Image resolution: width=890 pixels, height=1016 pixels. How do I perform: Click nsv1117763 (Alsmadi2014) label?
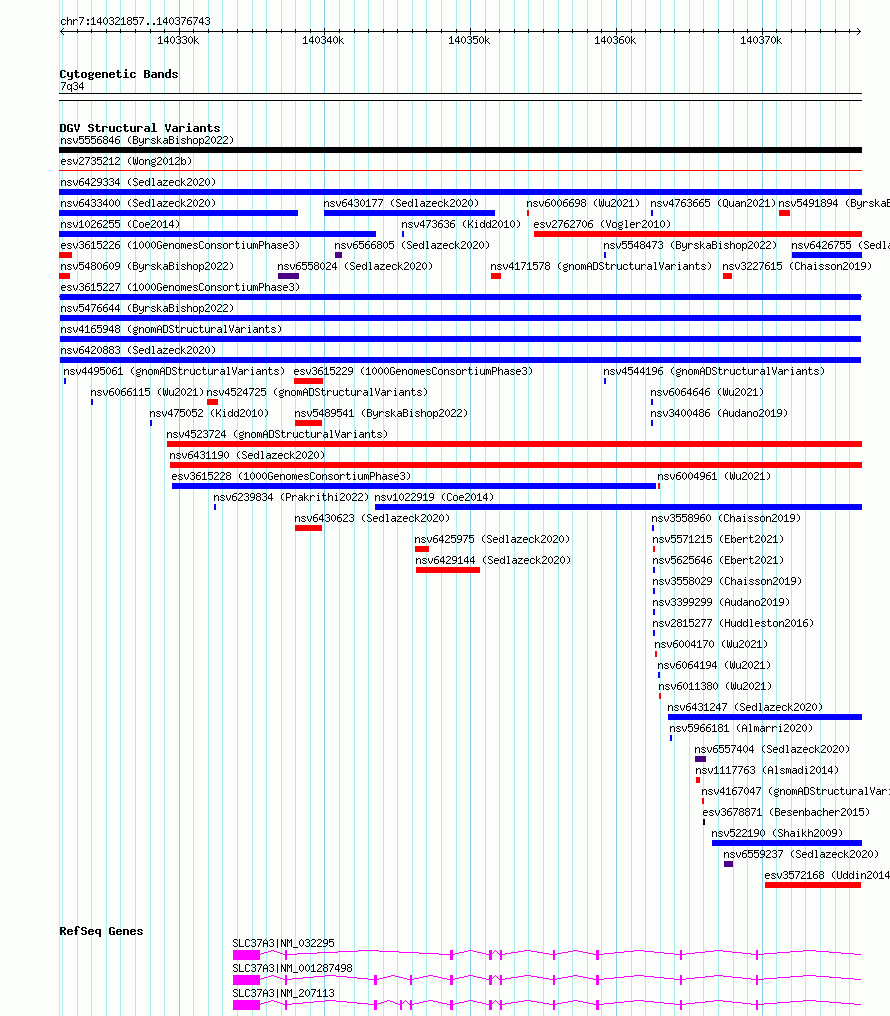767,770
